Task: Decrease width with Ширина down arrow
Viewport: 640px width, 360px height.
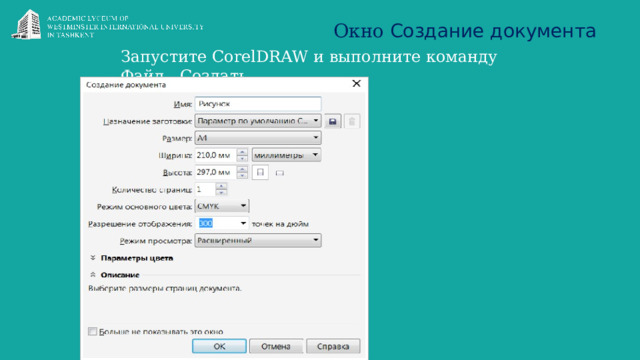Action: pyautogui.click(x=242, y=158)
